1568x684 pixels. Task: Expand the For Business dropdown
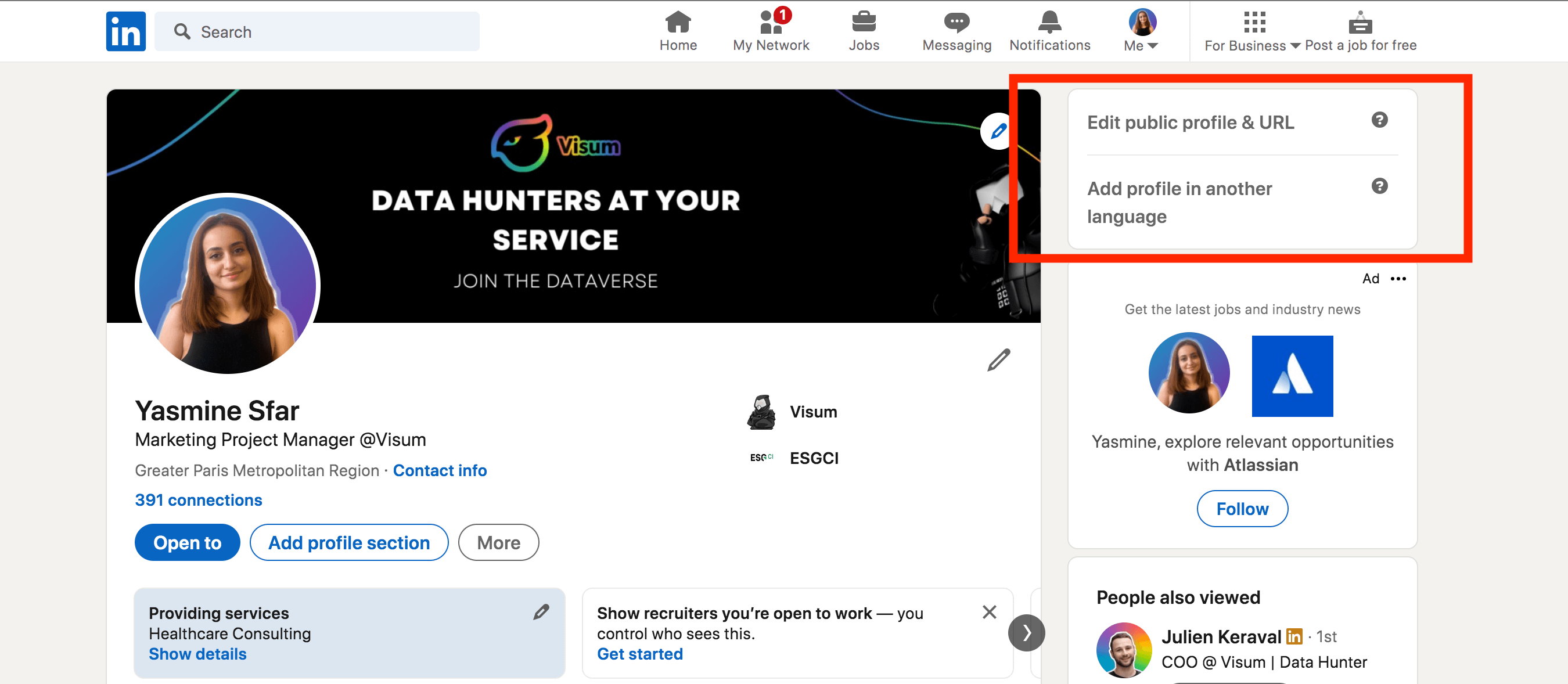pos(1252,31)
